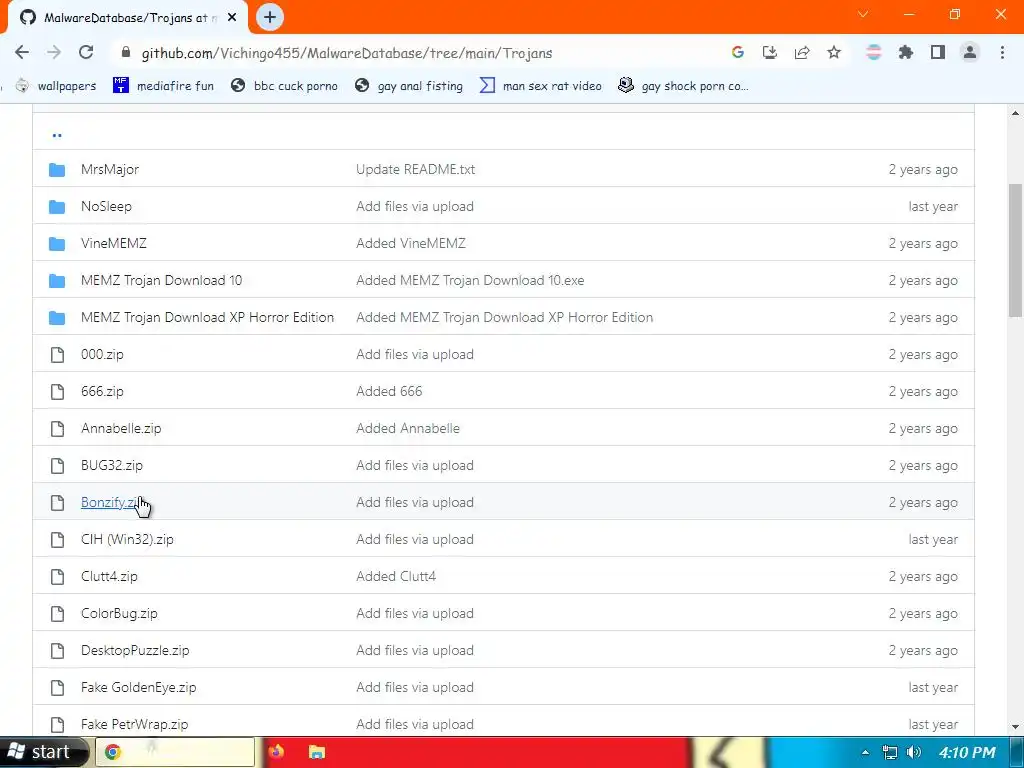
Task: Open the BUG32.zip file
Action: 112,466
